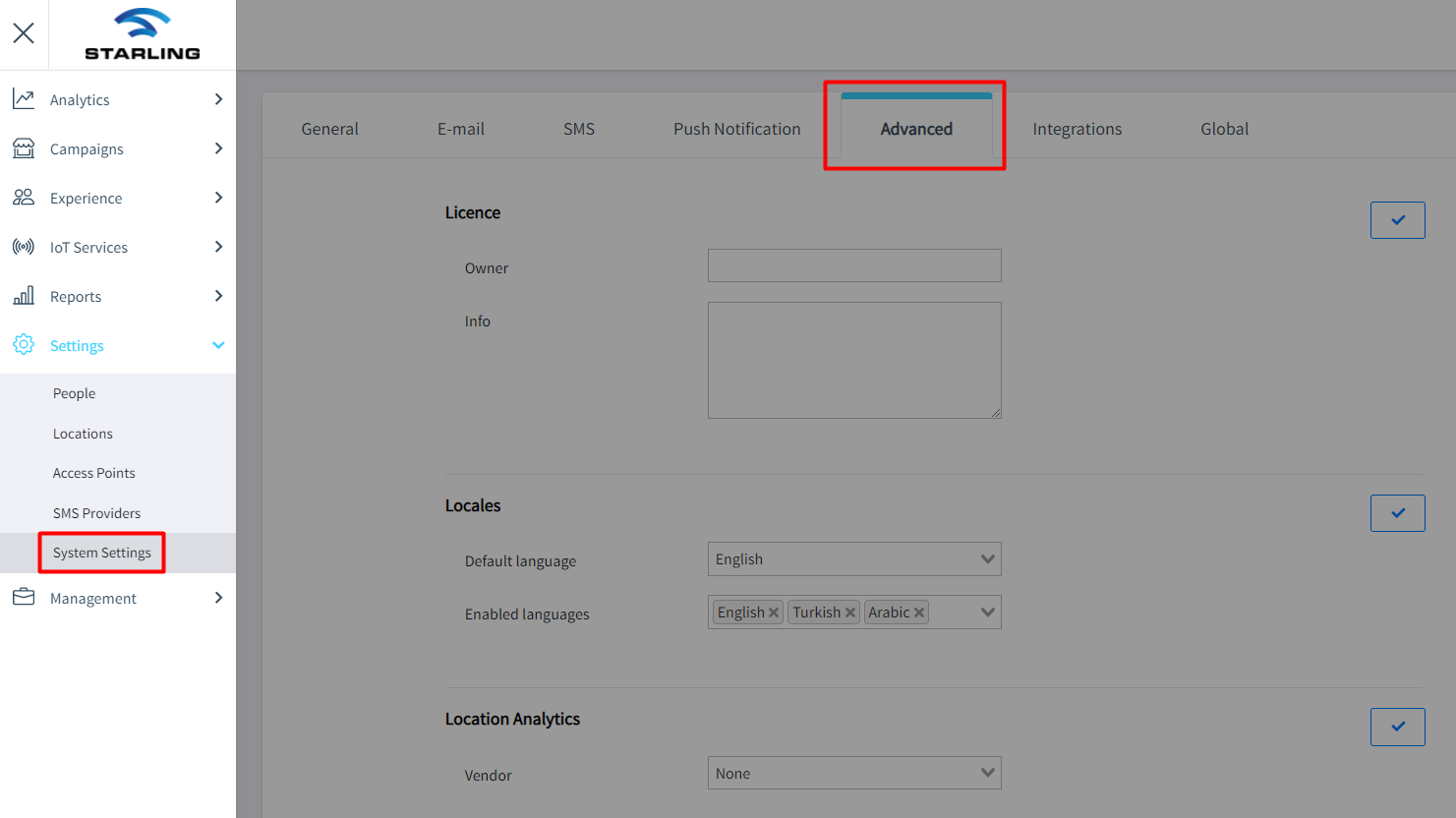Open IoT Services via its signal icon

point(24,247)
